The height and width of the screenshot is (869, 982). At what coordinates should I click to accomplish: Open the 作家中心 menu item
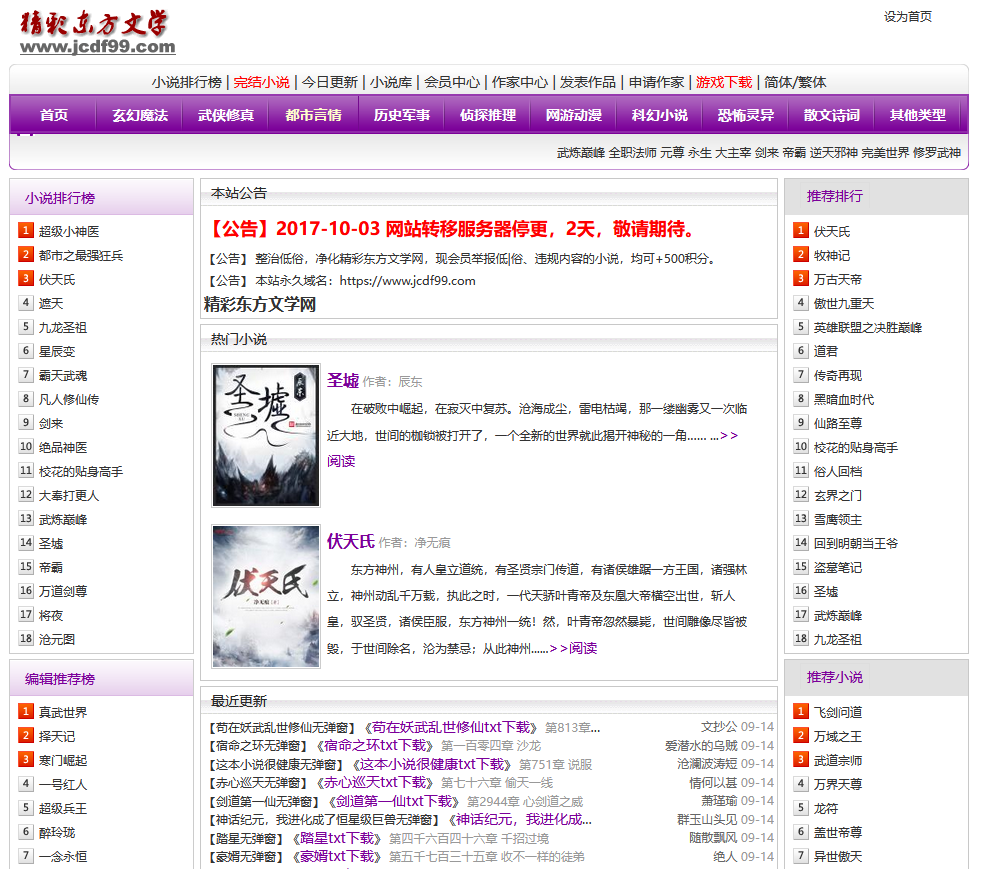(x=519, y=82)
